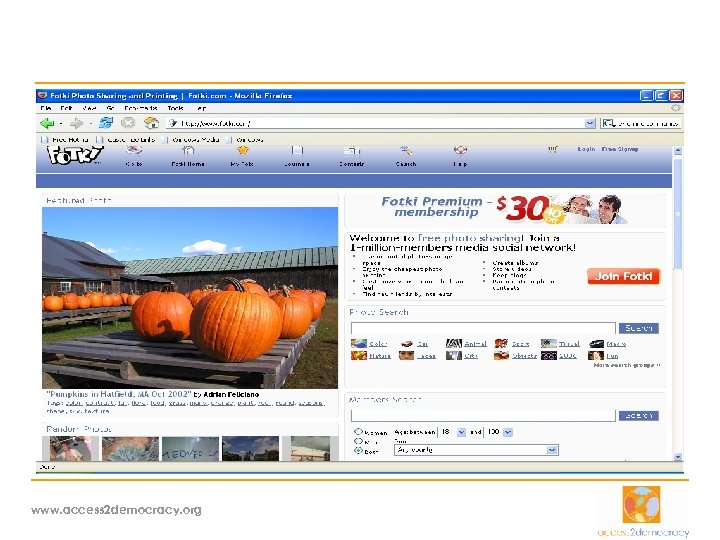Reload the page with the Refresh icon
This screenshot has height=540, width=720.
coord(106,123)
